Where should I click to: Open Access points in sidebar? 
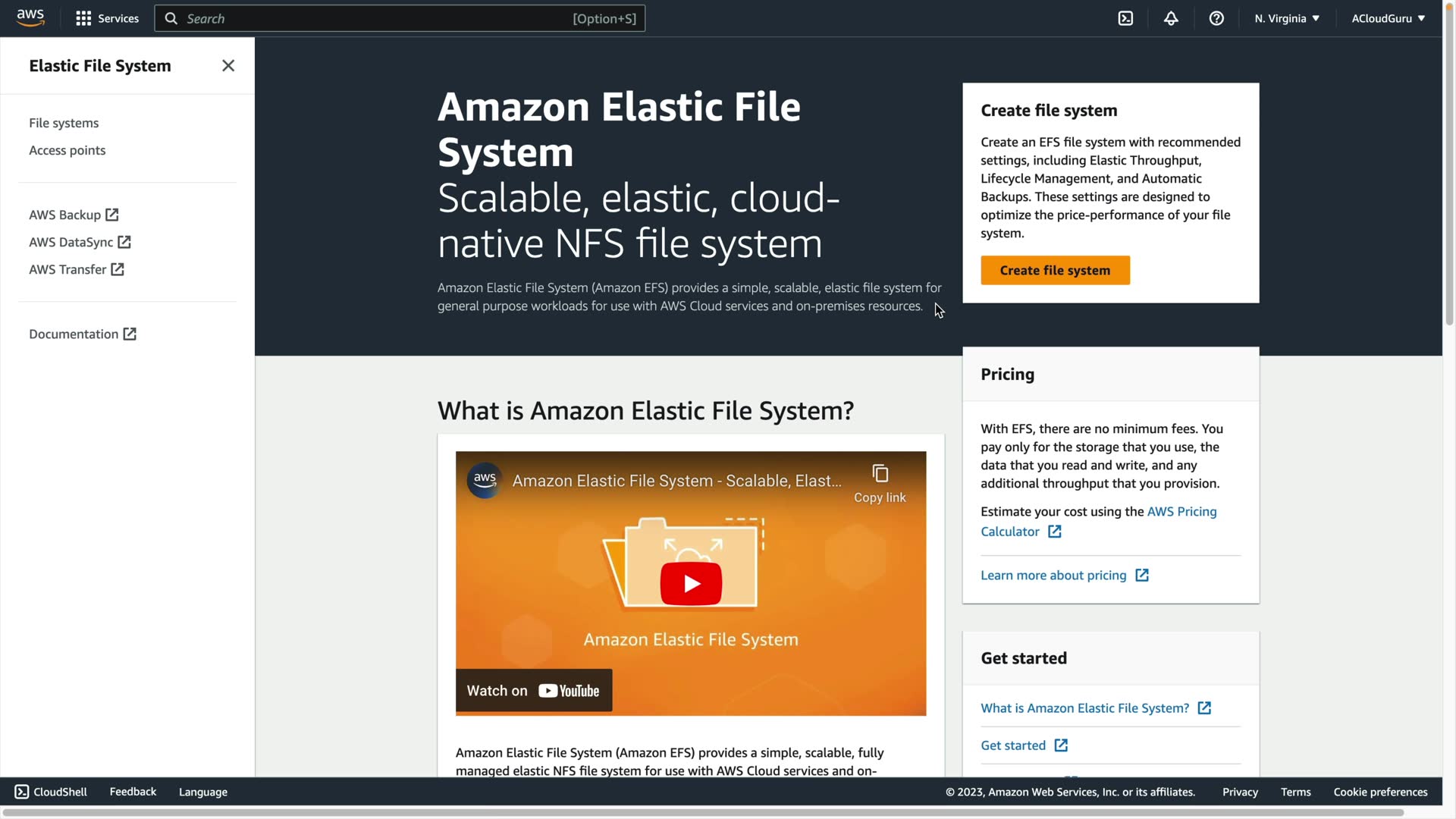coord(67,150)
